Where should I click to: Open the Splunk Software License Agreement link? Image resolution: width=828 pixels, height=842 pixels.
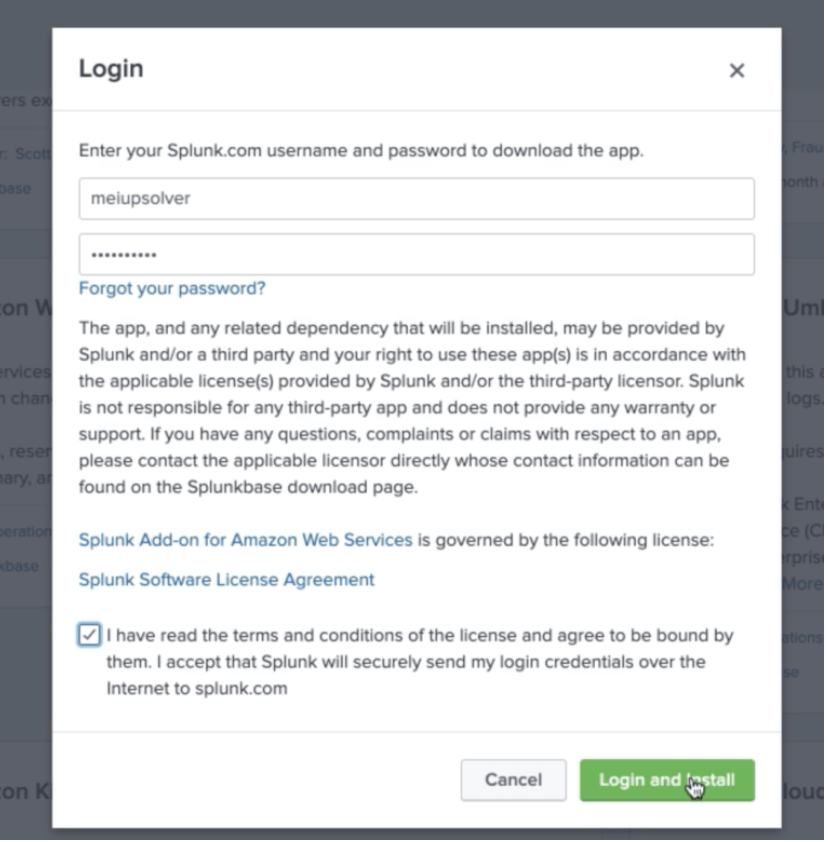(x=226, y=580)
